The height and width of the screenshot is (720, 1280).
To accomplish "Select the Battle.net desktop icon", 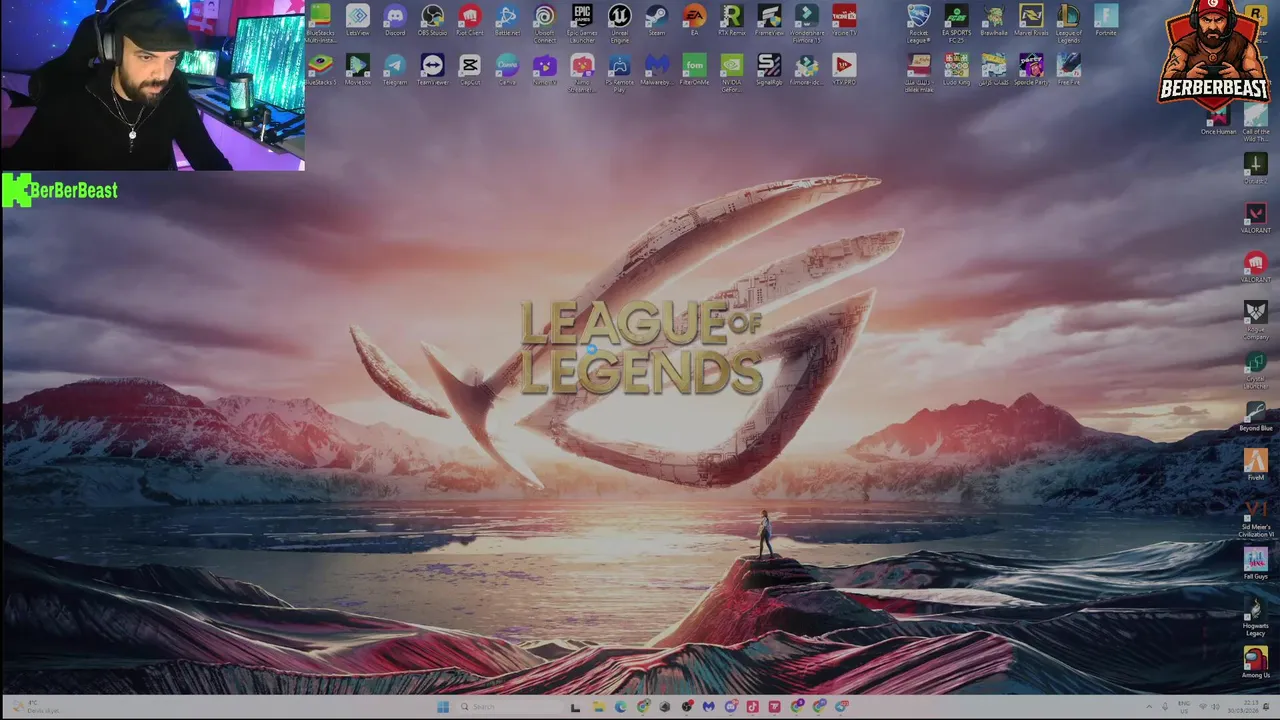I will pos(507,20).
